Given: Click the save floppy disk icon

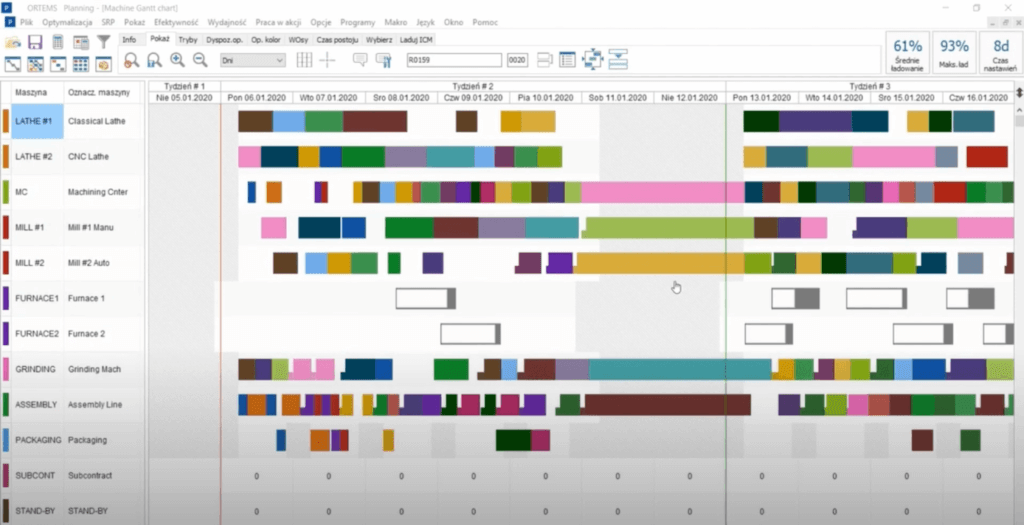Looking at the screenshot, I should click(x=35, y=42).
